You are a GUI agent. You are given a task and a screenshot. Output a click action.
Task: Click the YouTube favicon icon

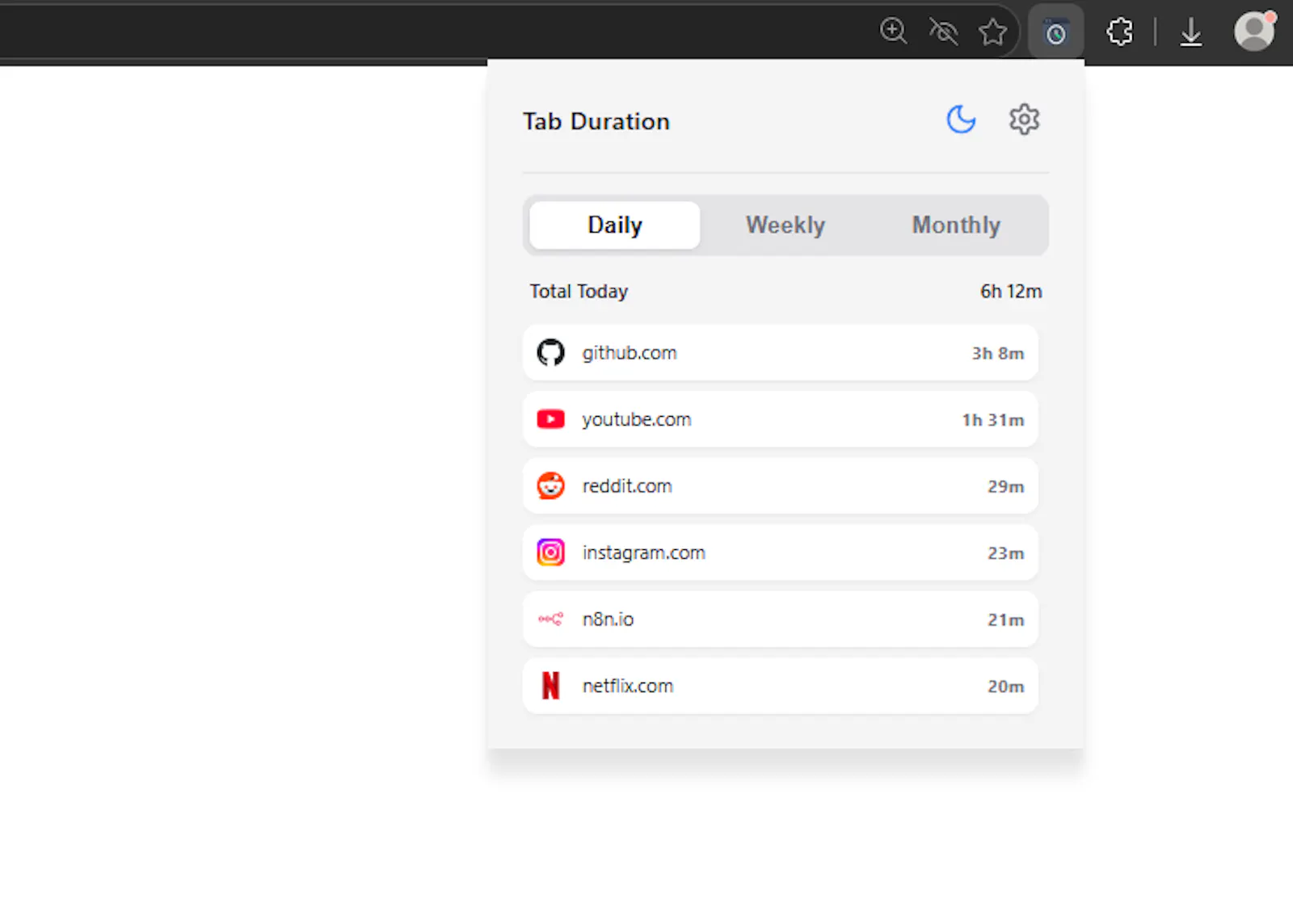pos(551,419)
